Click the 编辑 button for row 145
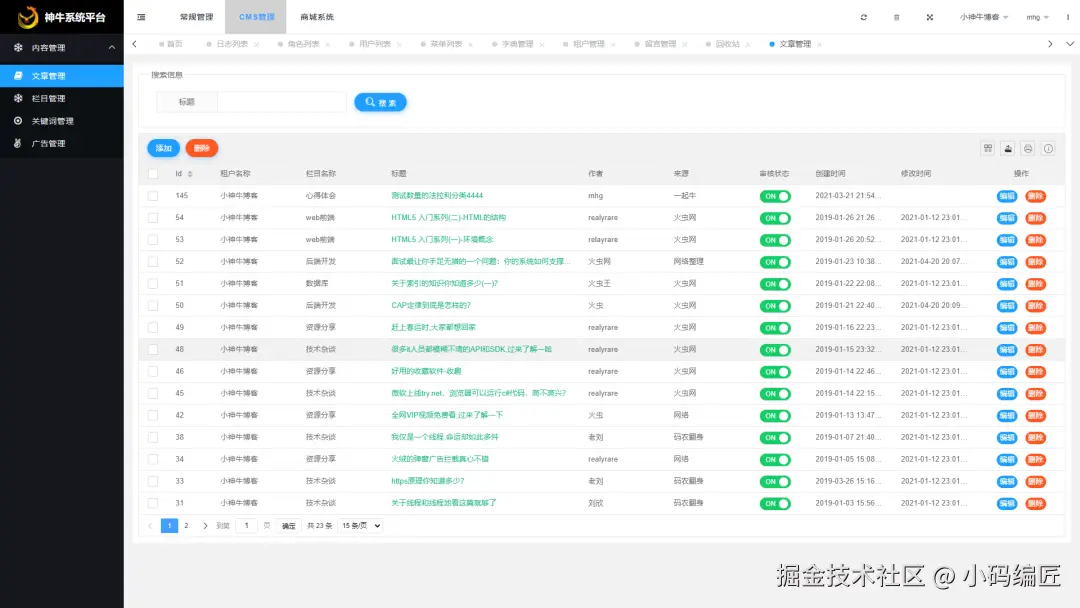The width and height of the screenshot is (1080, 608). (x=1007, y=196)
